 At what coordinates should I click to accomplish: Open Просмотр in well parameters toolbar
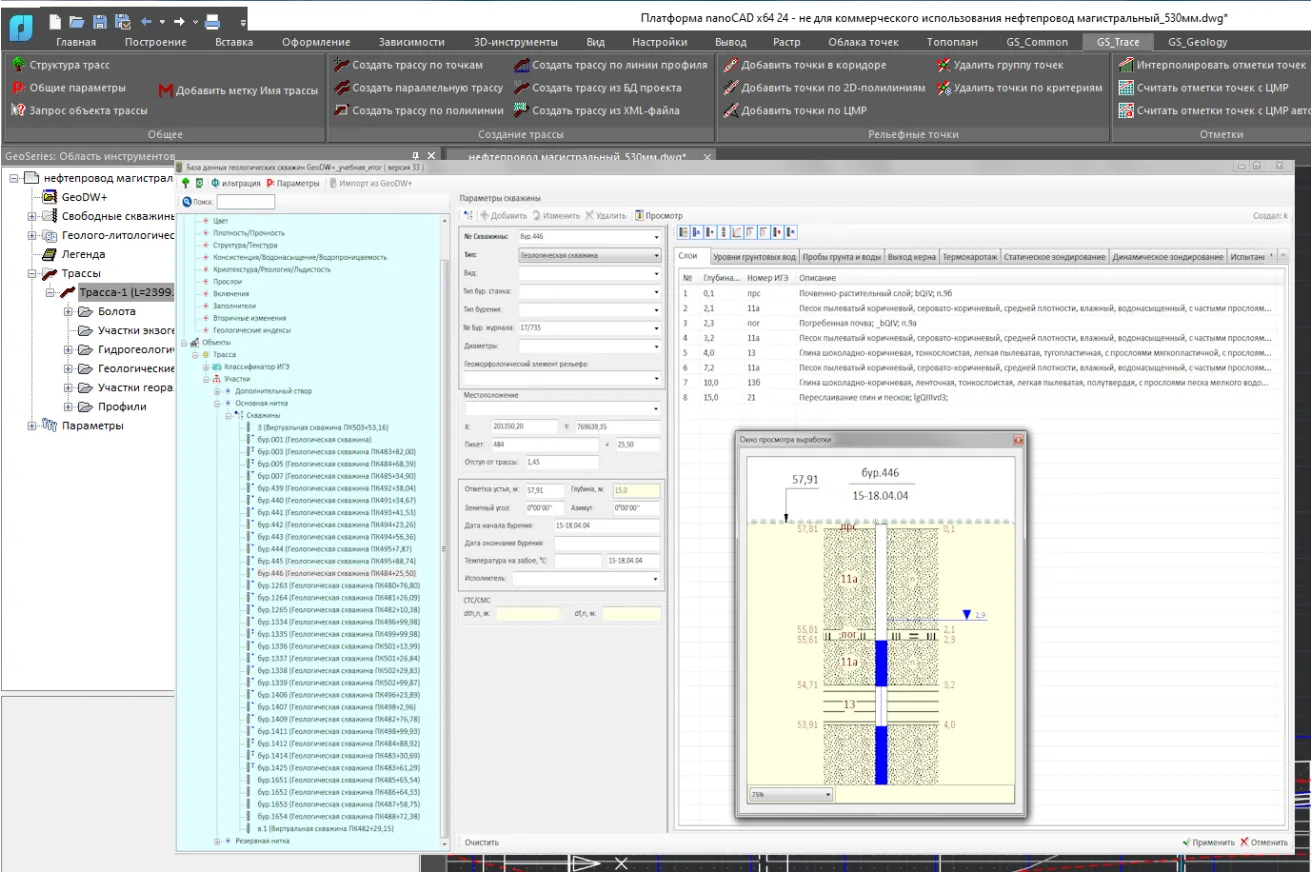point(658,215)
